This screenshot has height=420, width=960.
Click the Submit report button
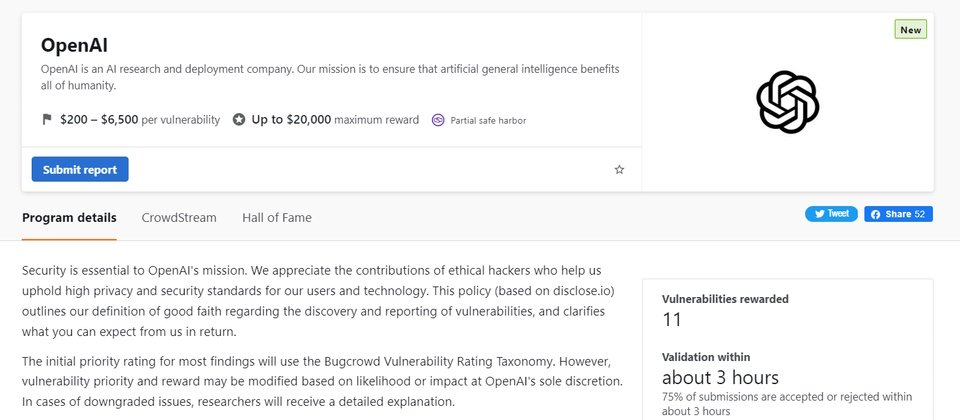tap(80, 170)
